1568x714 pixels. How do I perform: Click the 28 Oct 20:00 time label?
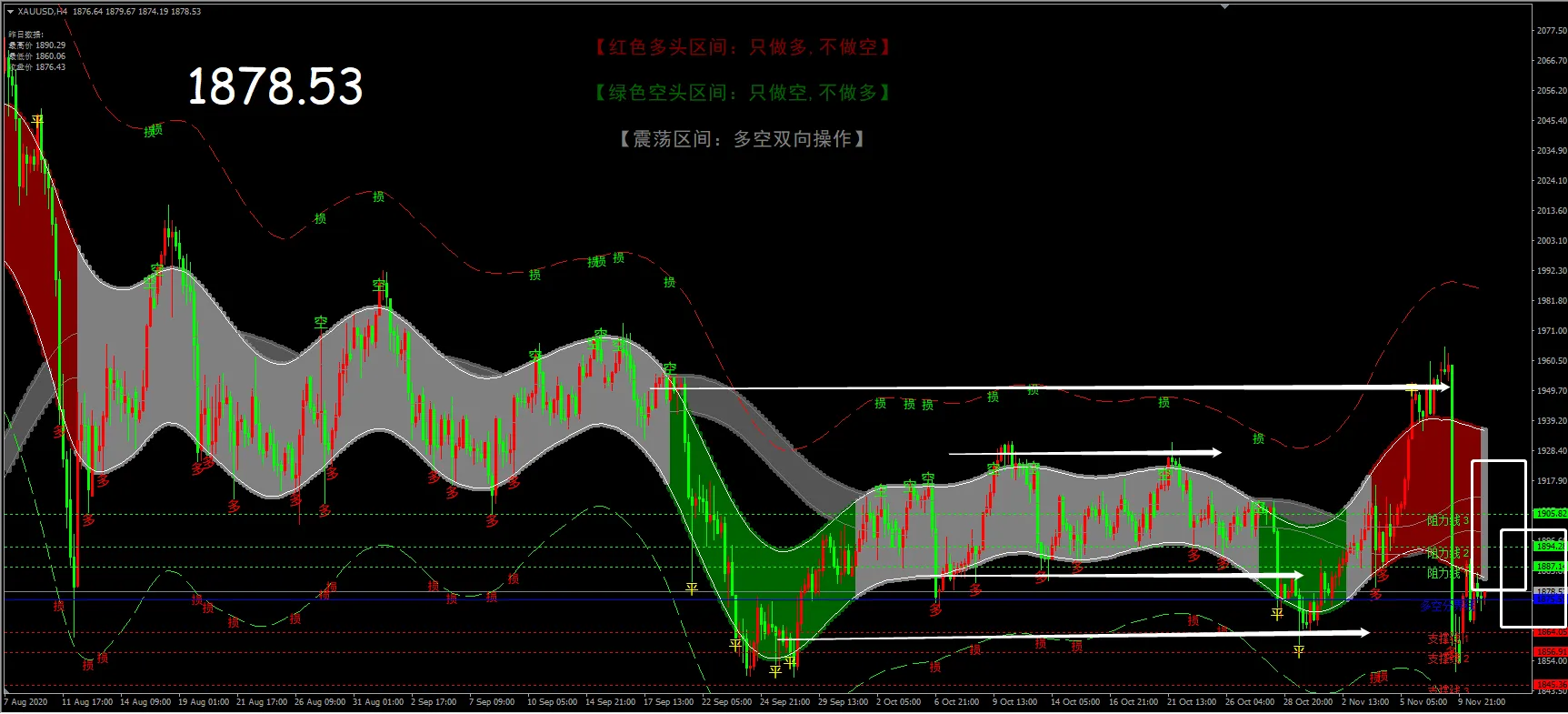[x=1308, y=702]
